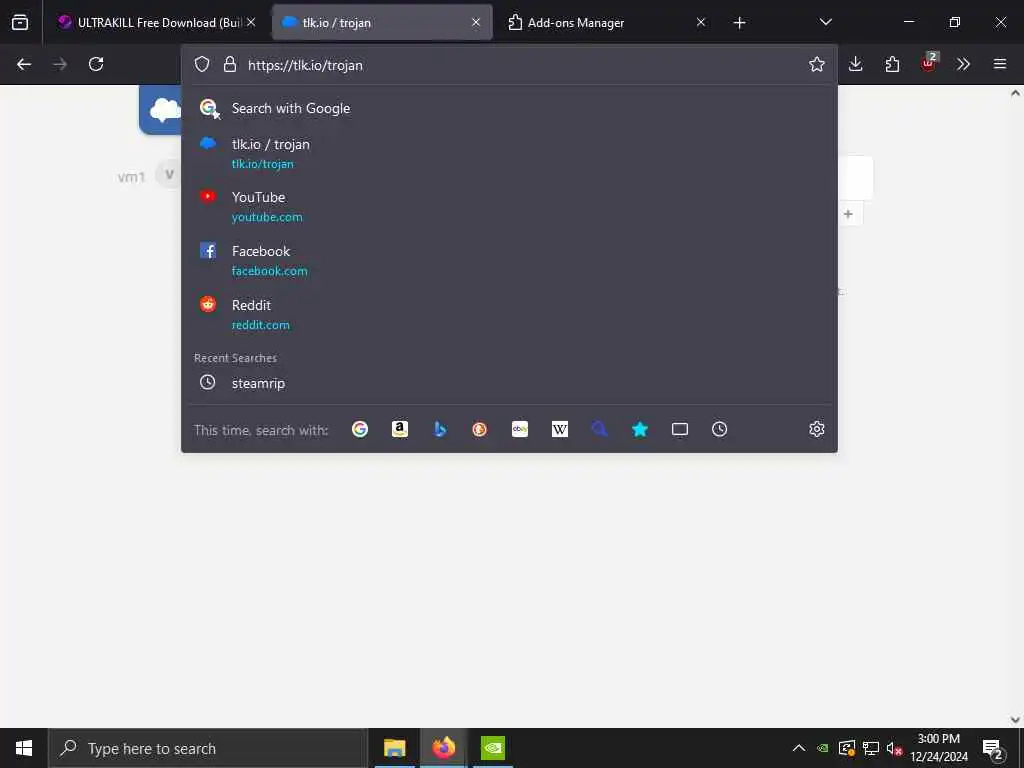Open Firefox View recent browsing icon
This screenshot has width=1024, height=768.
[x=20, y=22]
